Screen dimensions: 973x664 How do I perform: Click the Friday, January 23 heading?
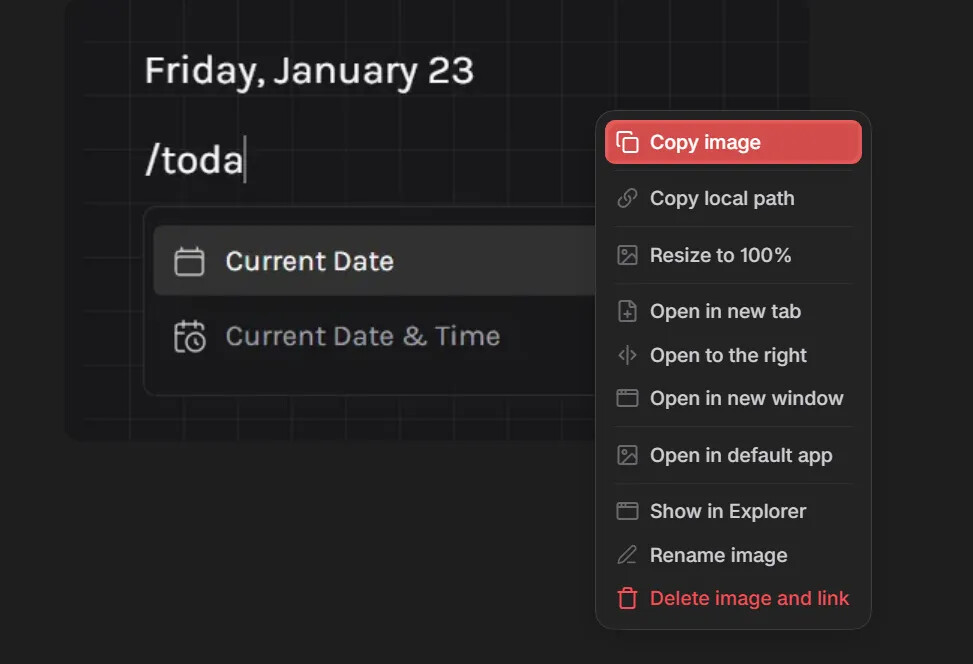point(309,71)
